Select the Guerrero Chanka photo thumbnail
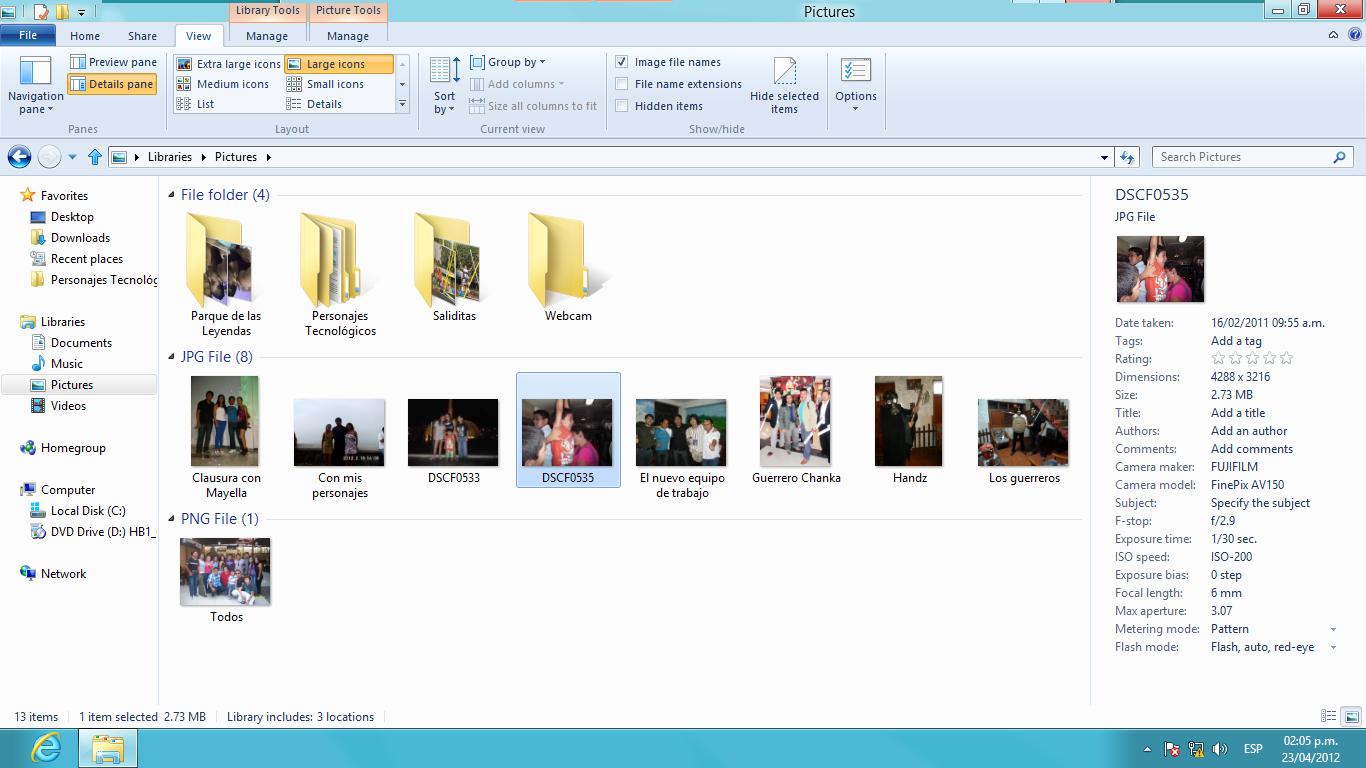 (x=795, y=422)
